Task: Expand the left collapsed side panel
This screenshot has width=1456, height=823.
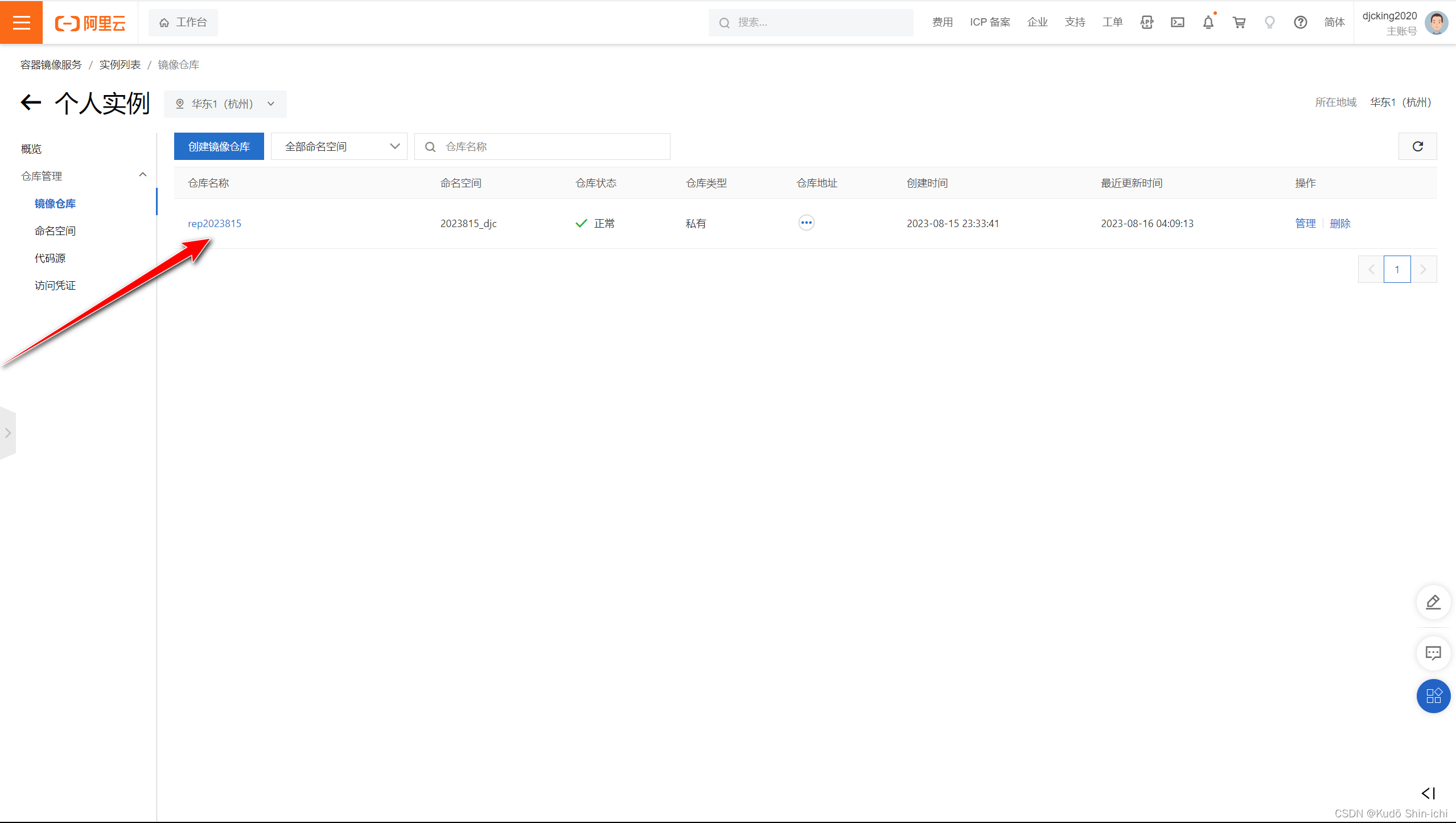Action: (x=7, y=433)
